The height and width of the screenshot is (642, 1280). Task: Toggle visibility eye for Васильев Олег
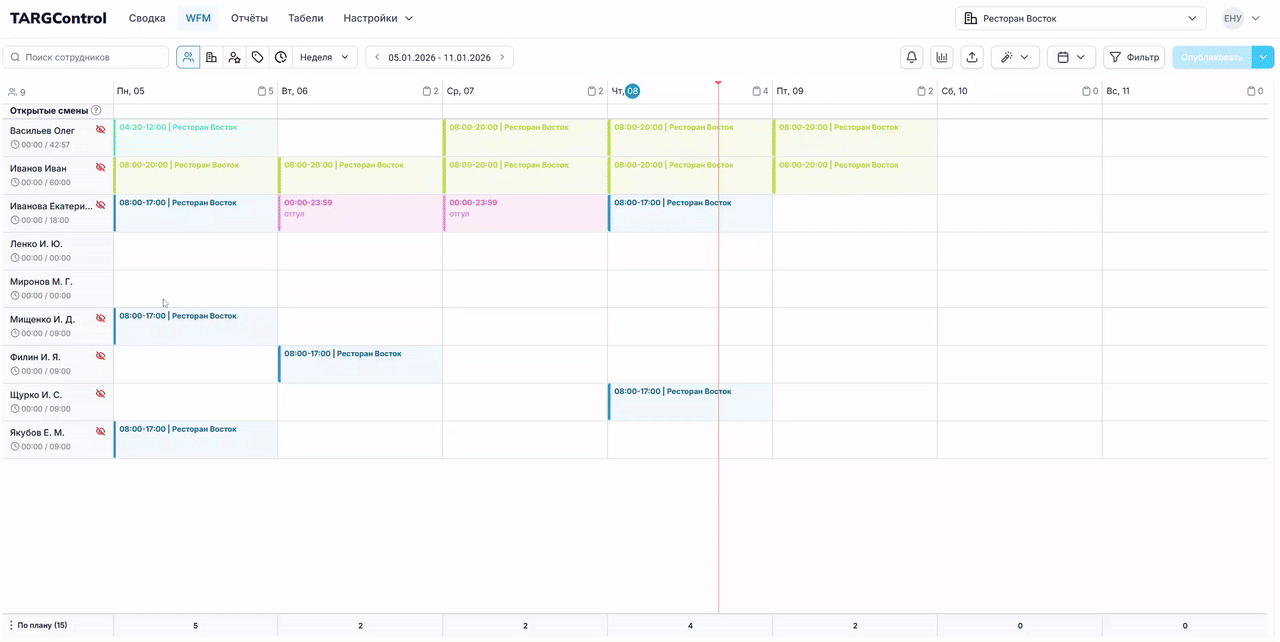click(x=100, y=130)
